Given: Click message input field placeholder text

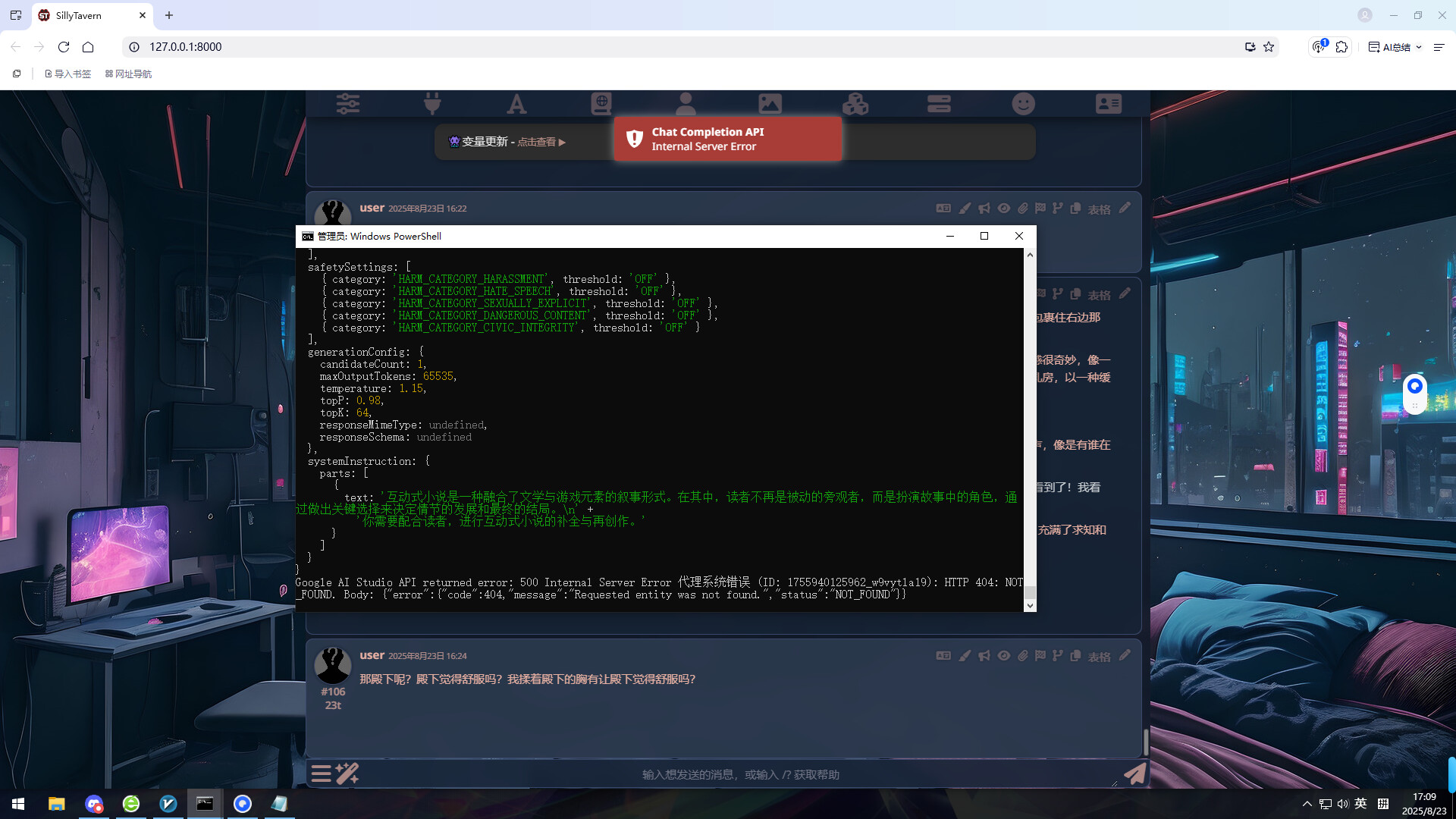Looking at the screenshot, I should (x=740, y=774).
